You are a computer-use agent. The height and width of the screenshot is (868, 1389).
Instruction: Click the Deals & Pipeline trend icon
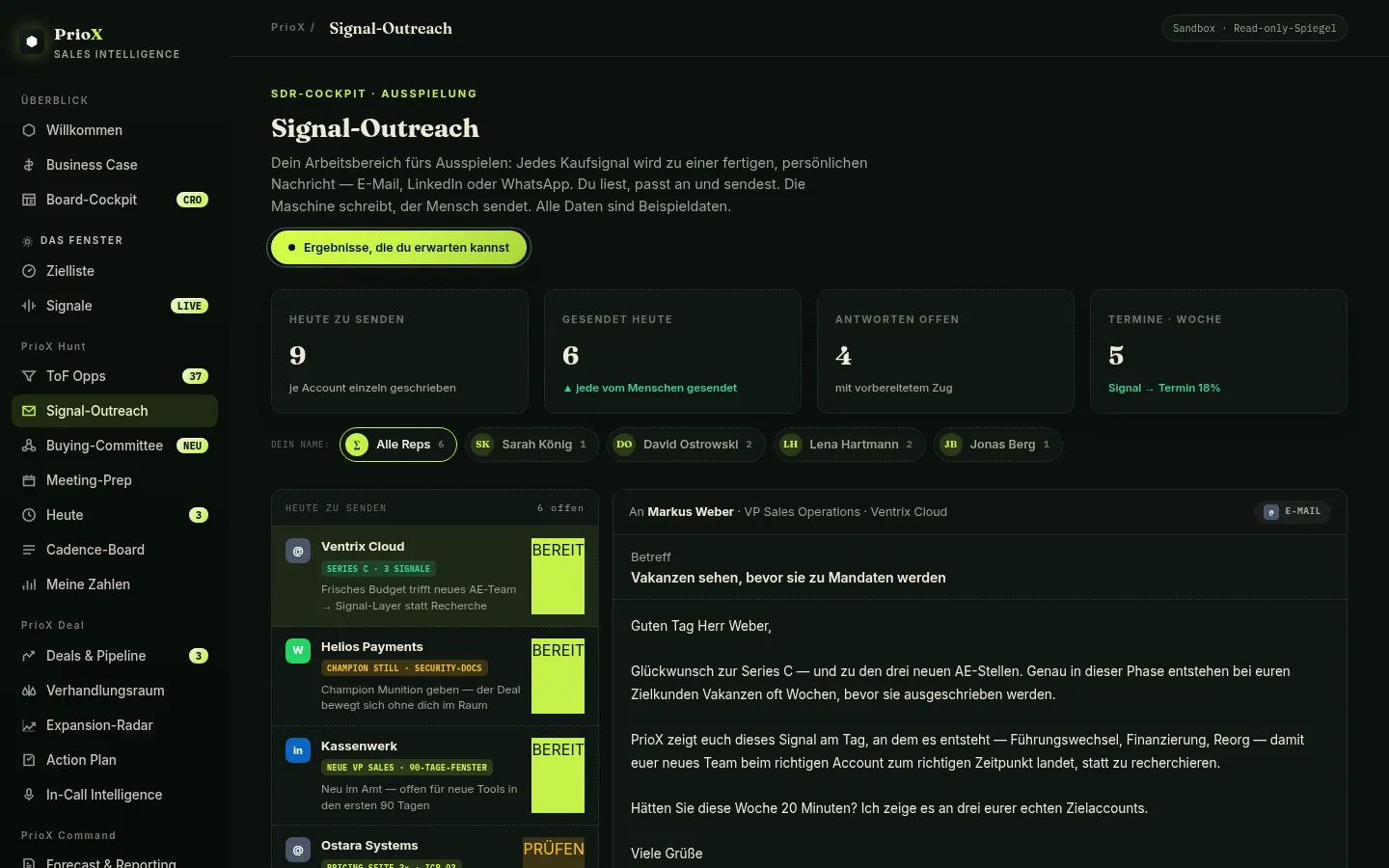(29, 656)
